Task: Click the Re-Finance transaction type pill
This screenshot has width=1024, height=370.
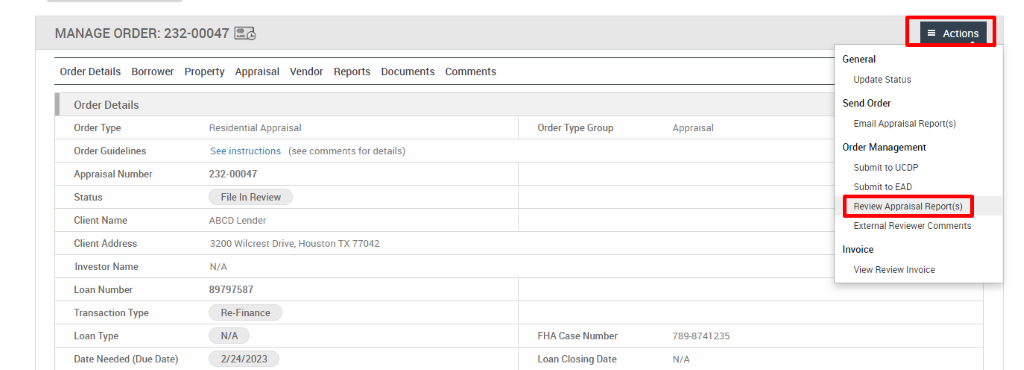Action: pos(246,313)
